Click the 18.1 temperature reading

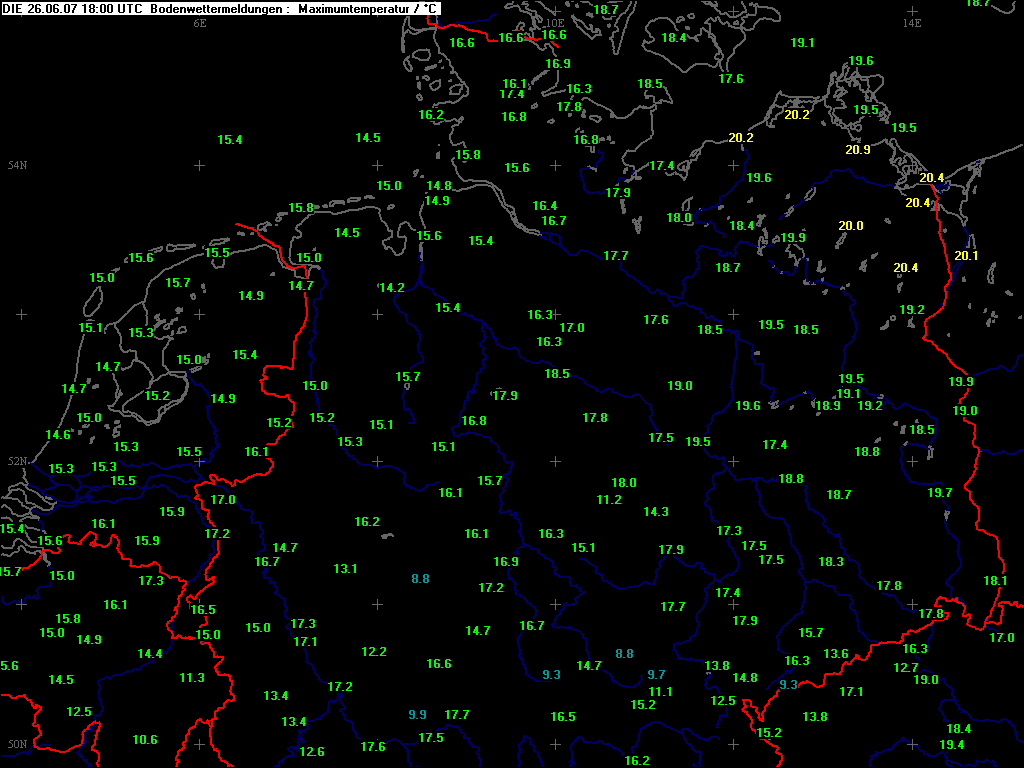coord(994,581)
